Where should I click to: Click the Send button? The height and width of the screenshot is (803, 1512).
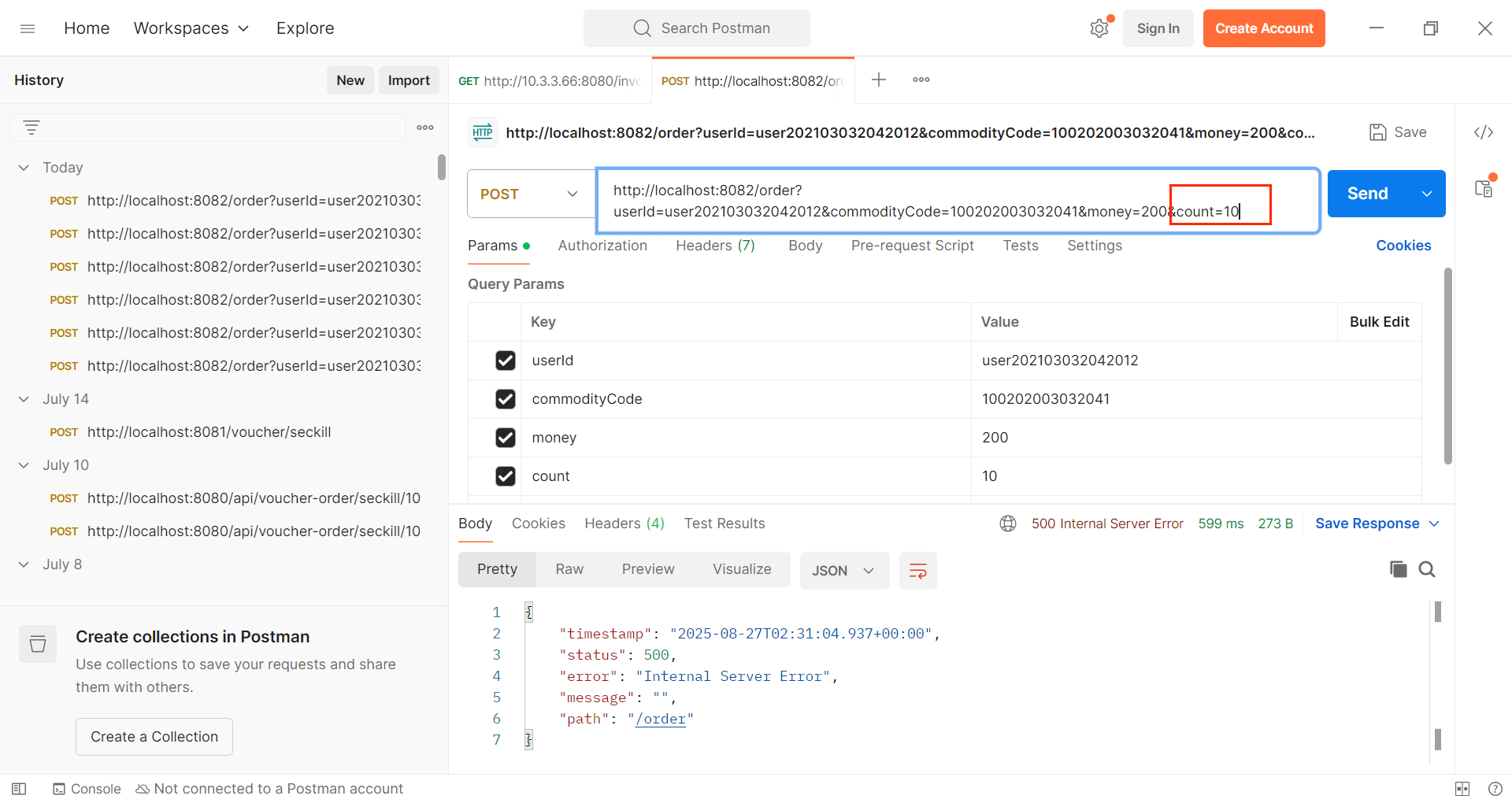tap(1368, 194)
